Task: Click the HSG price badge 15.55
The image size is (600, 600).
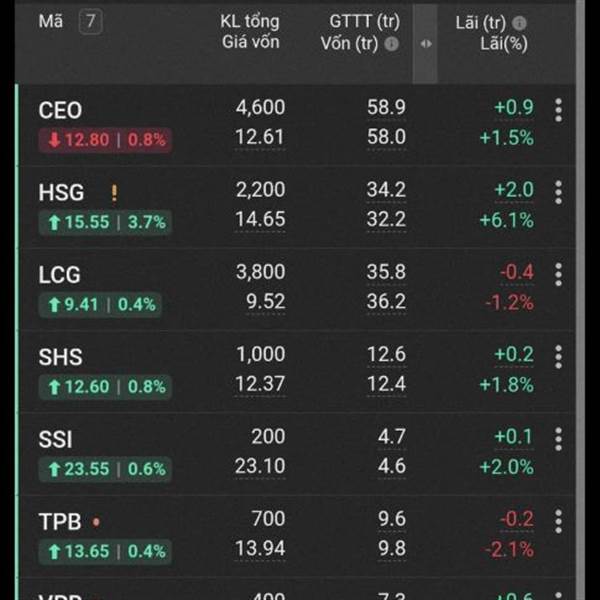Action: coord(105,222)
